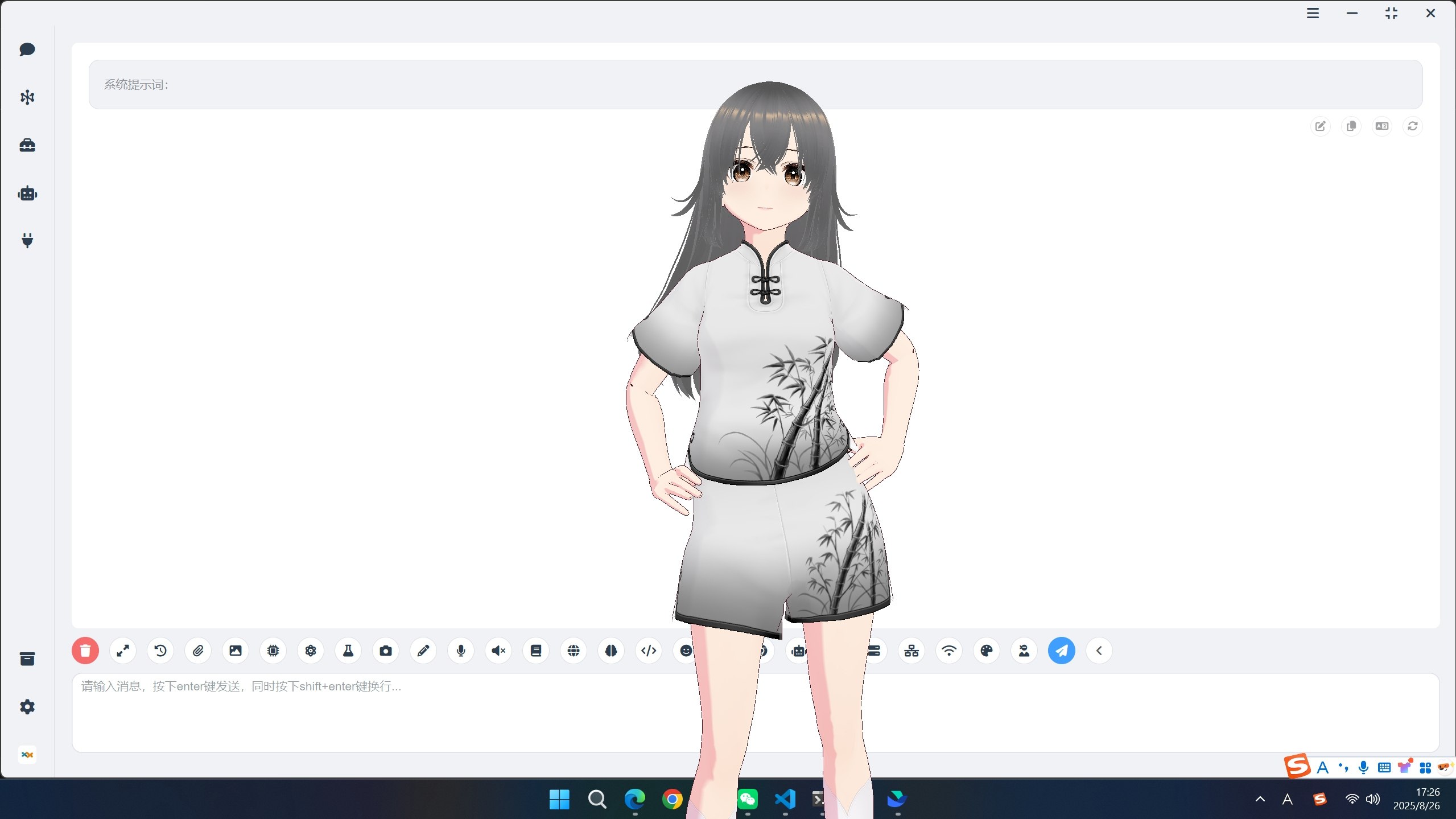Open the code snippet tool

tap(648, 651)
